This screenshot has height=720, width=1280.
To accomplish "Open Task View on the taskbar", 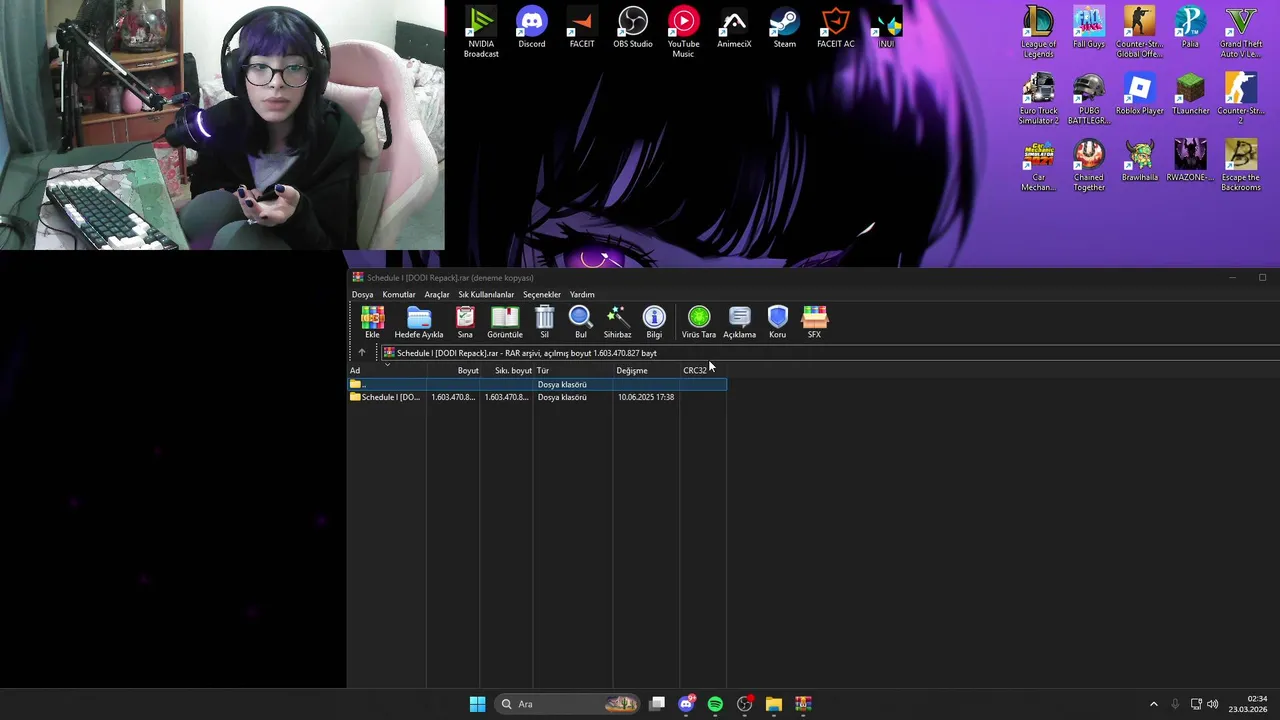I will [x=657, y=704].
